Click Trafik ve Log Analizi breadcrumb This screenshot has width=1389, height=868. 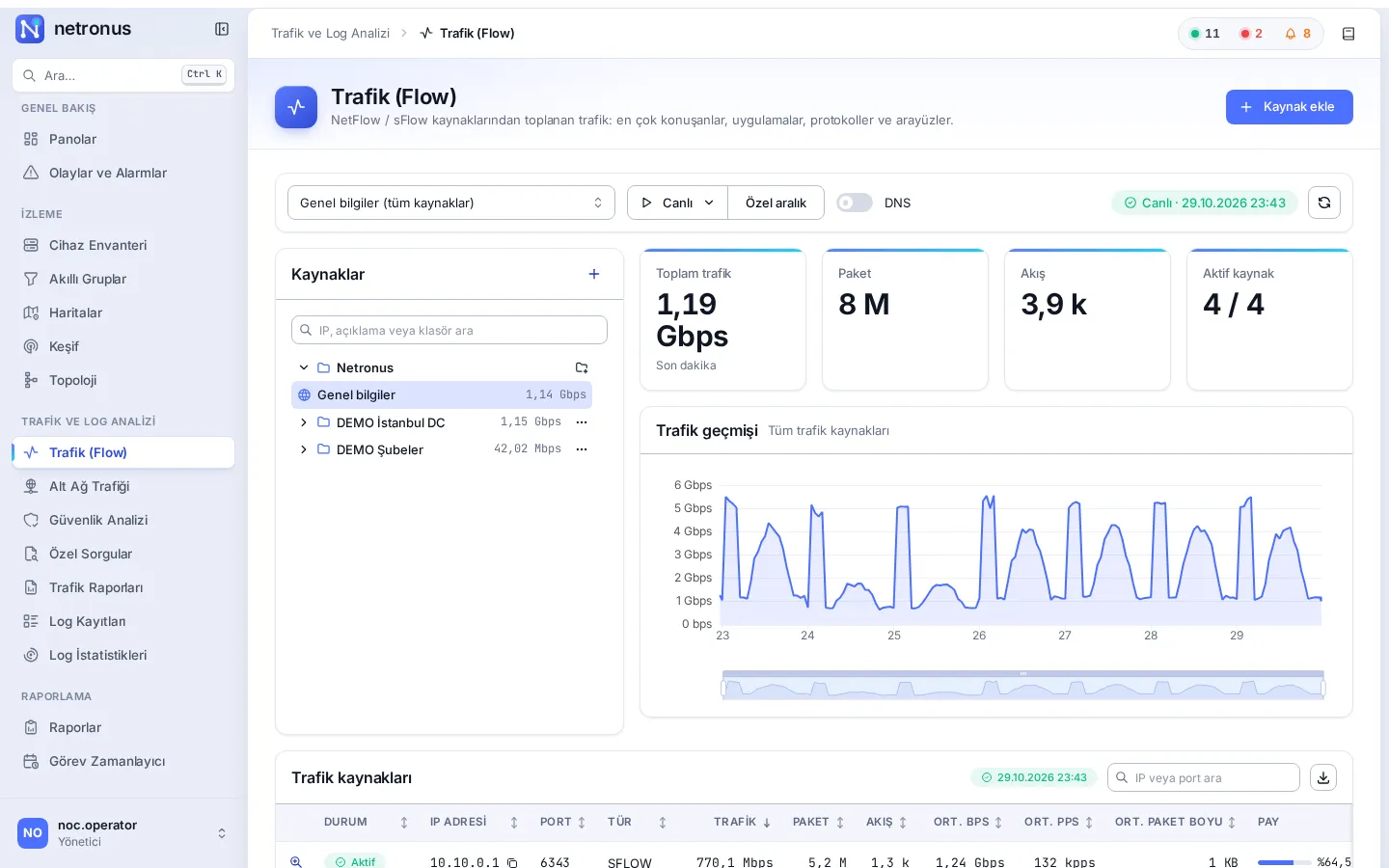click(x=330, y=33)
